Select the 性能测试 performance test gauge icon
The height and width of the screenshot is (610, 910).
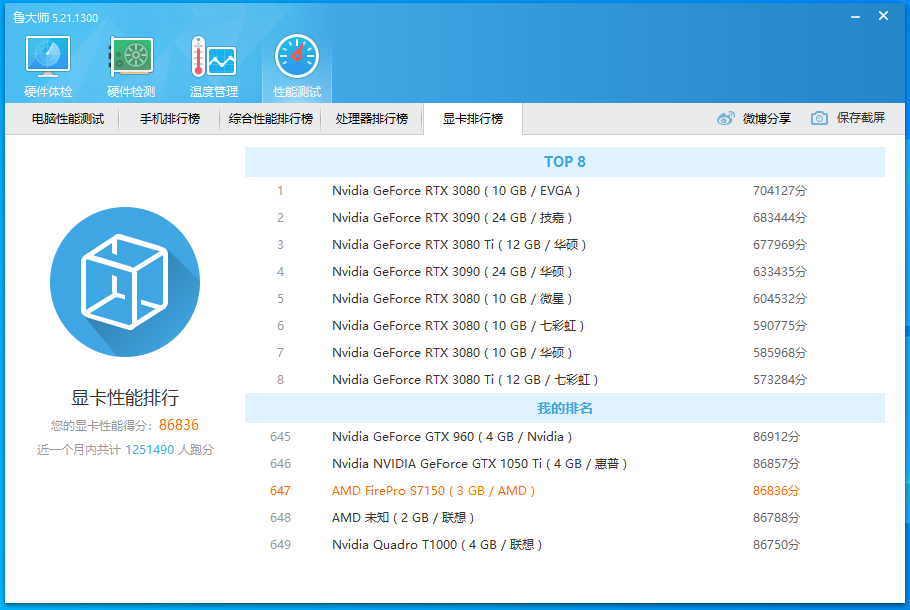(x=296, y=57)
